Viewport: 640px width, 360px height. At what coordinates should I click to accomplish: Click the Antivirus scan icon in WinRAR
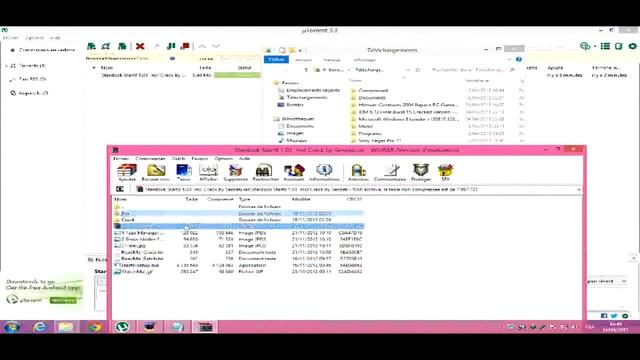pyautogui.click(x=358, y=172)
